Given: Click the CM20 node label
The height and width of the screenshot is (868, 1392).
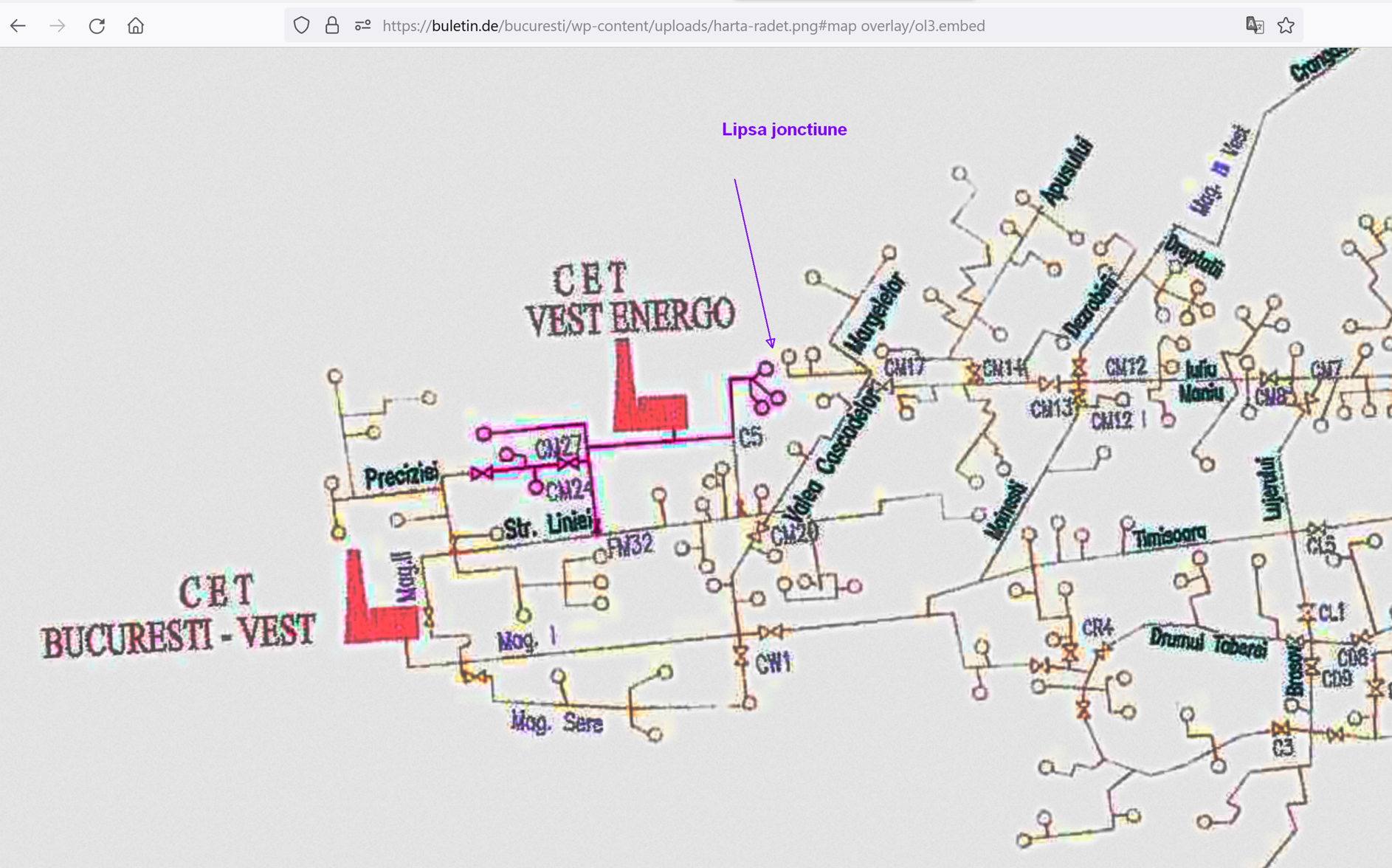Looking at the screenshot, I should click(794, 534).
